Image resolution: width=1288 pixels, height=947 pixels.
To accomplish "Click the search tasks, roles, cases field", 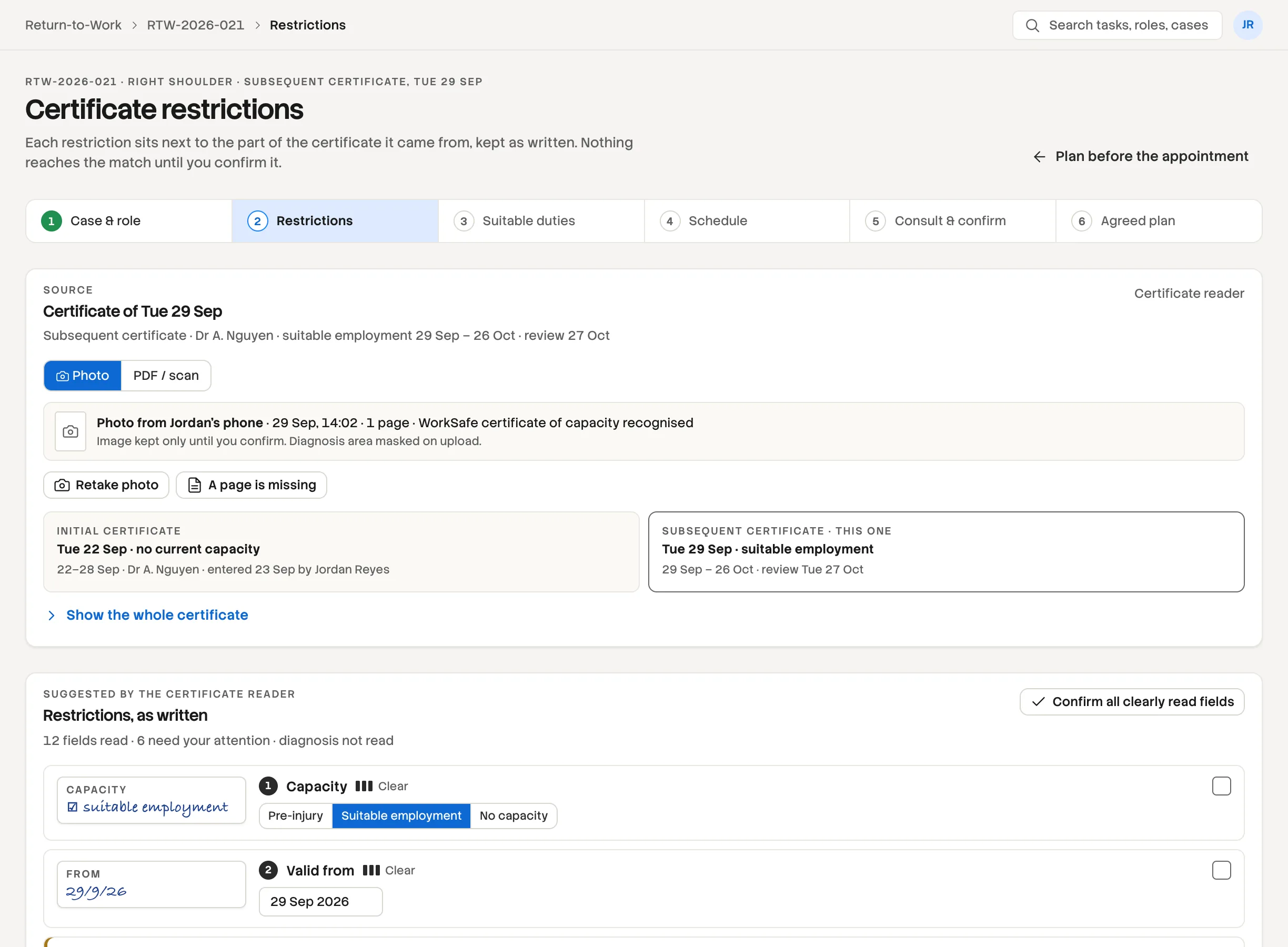I will pos(1117,25).
